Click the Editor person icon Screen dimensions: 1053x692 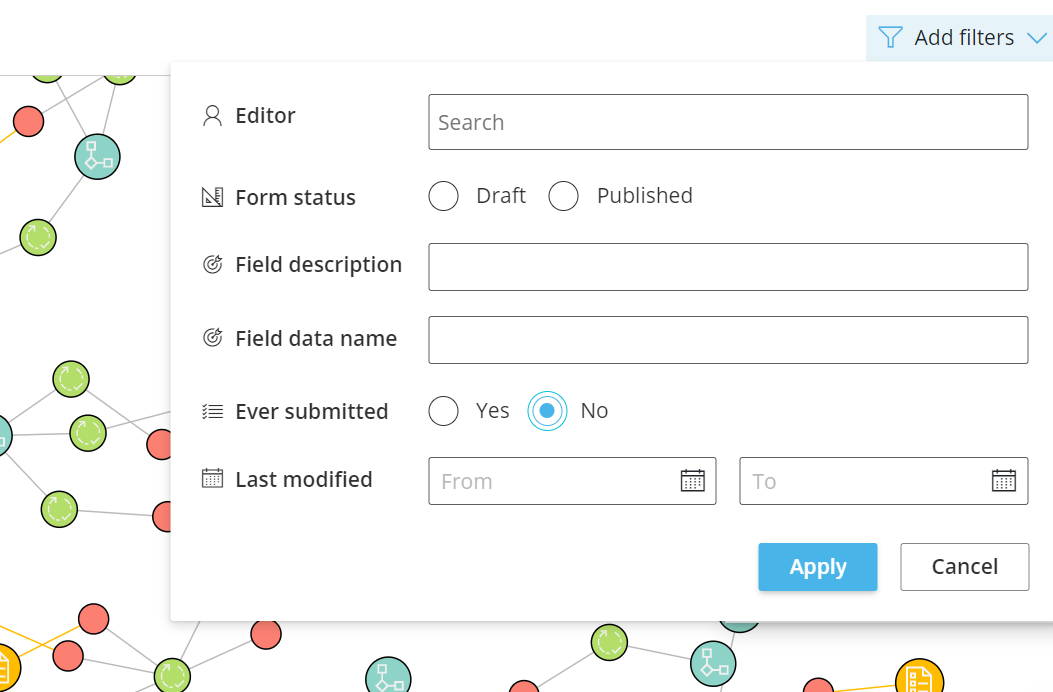(212, 116)
